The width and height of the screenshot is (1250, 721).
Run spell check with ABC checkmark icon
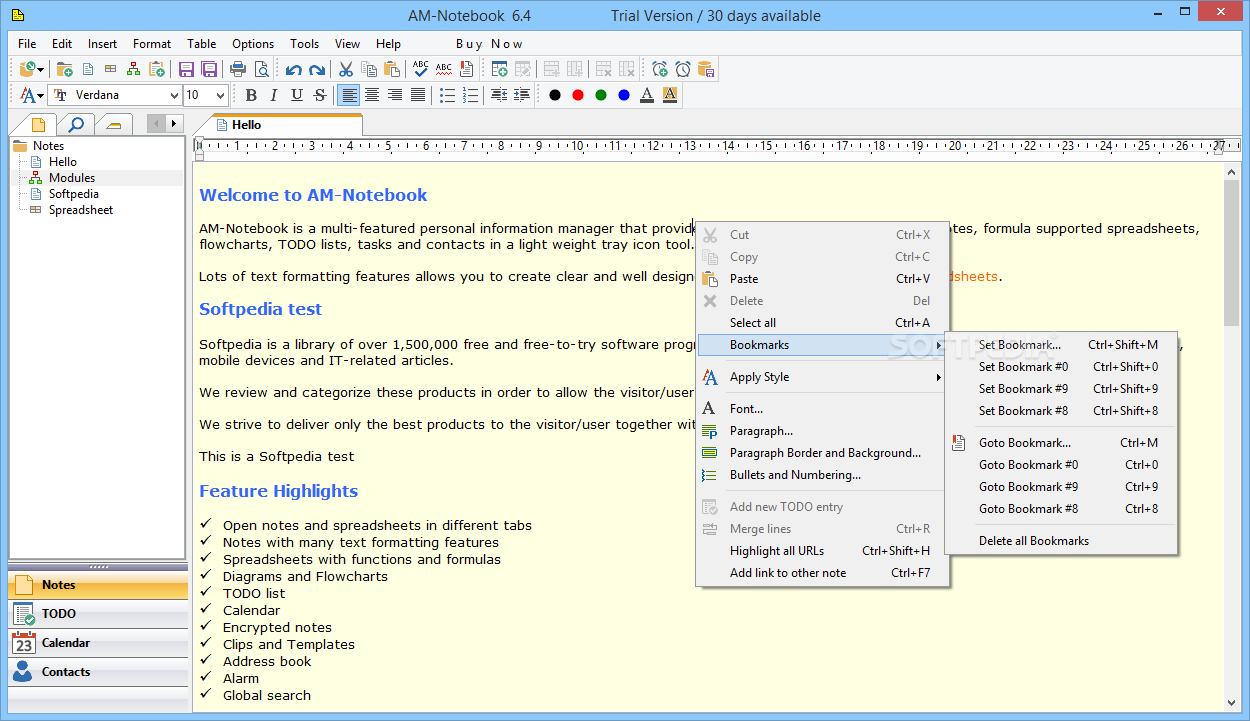pyautogui.click(x=421, y=69)
